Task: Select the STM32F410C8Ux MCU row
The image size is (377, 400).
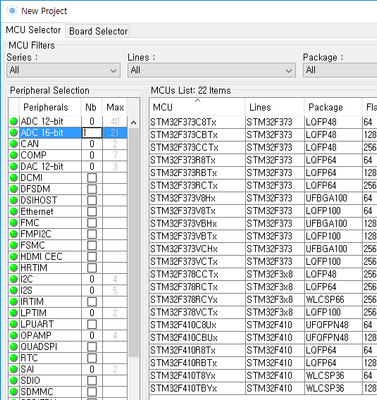Action: pyautogui.click(x=263, y=325)
